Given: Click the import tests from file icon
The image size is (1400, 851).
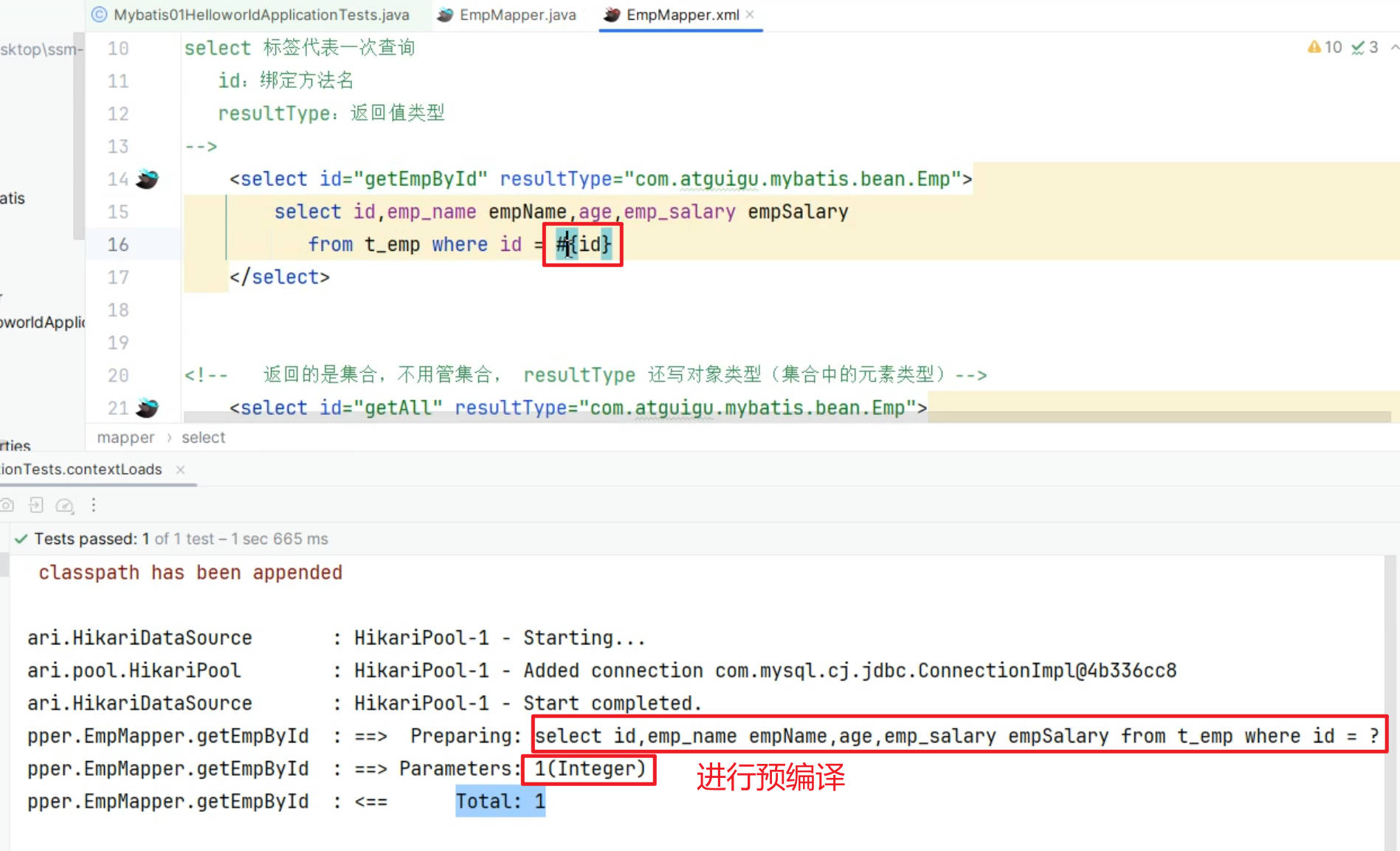Looking at the screenshot, I should tap(35, 505).
